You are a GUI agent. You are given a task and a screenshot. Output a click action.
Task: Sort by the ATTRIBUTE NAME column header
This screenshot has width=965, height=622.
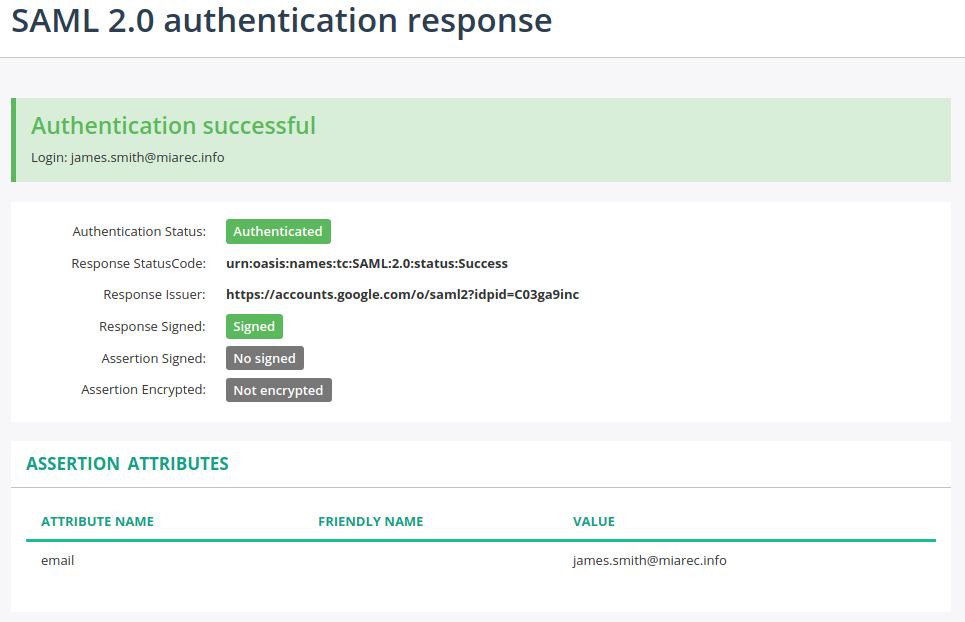97,521
